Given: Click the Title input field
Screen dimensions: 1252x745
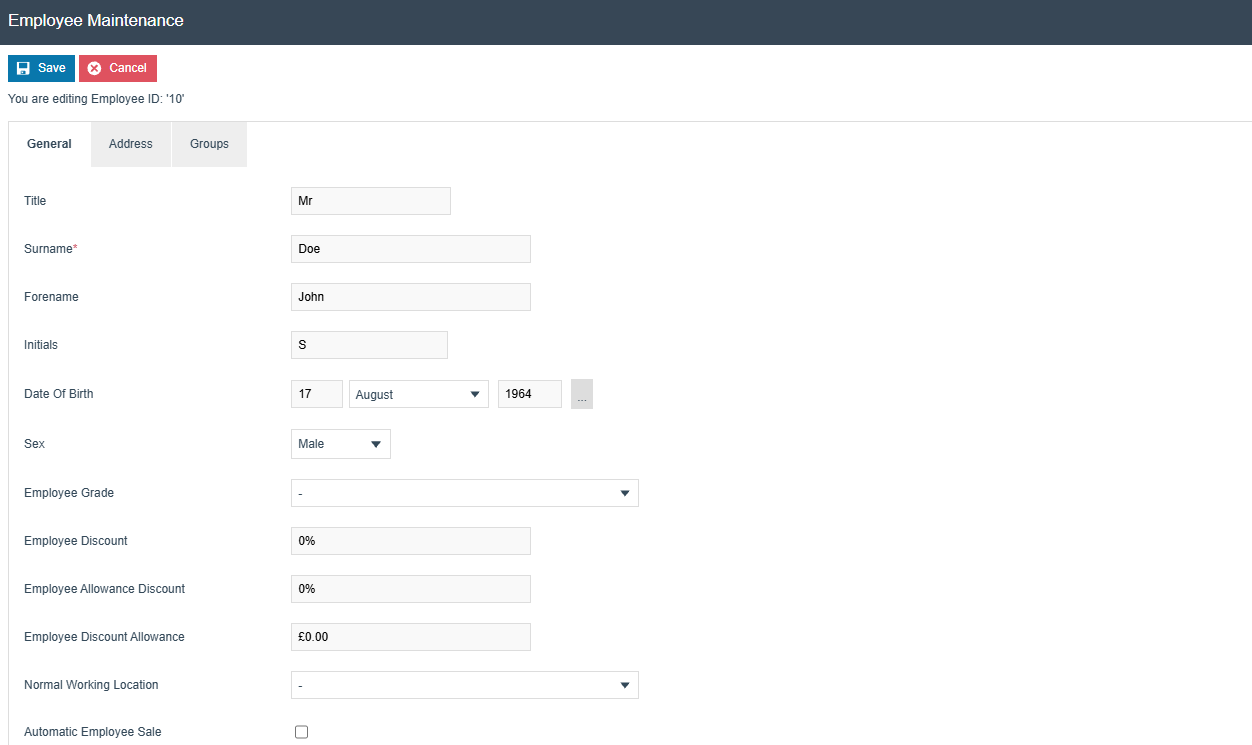Looking at the screenshot, I should pos(371,201).
